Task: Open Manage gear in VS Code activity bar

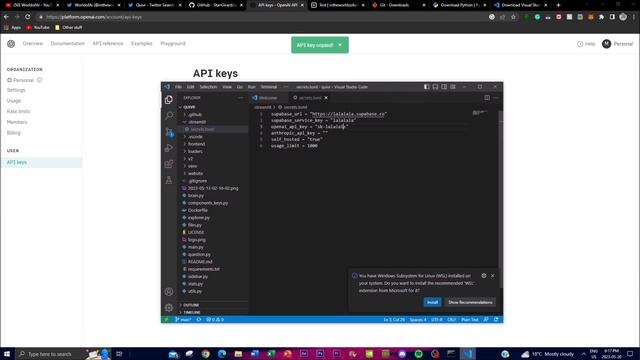Action: pos(169,308)
